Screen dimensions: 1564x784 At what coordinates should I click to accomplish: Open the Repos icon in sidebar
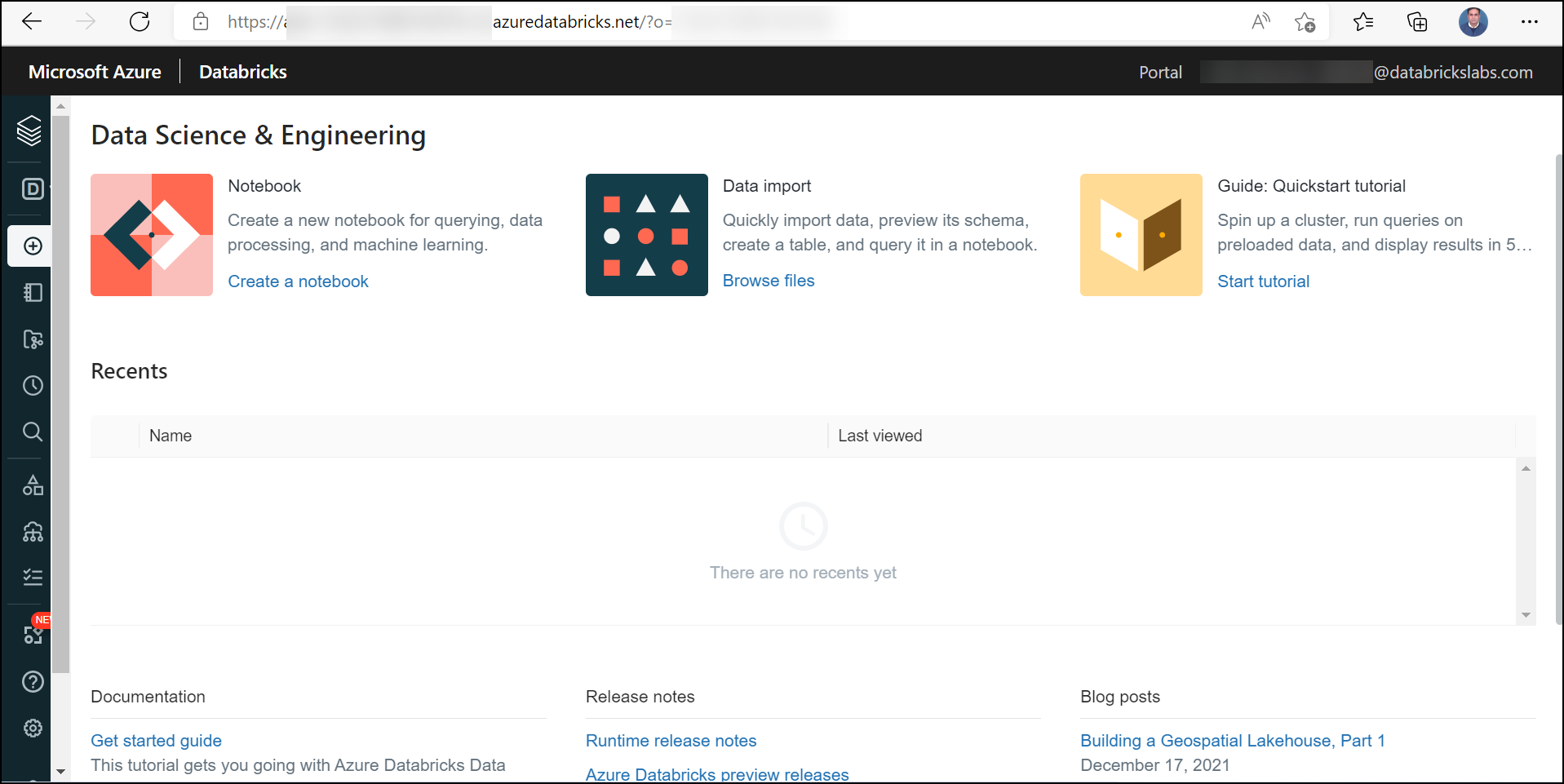coord(33,339)
